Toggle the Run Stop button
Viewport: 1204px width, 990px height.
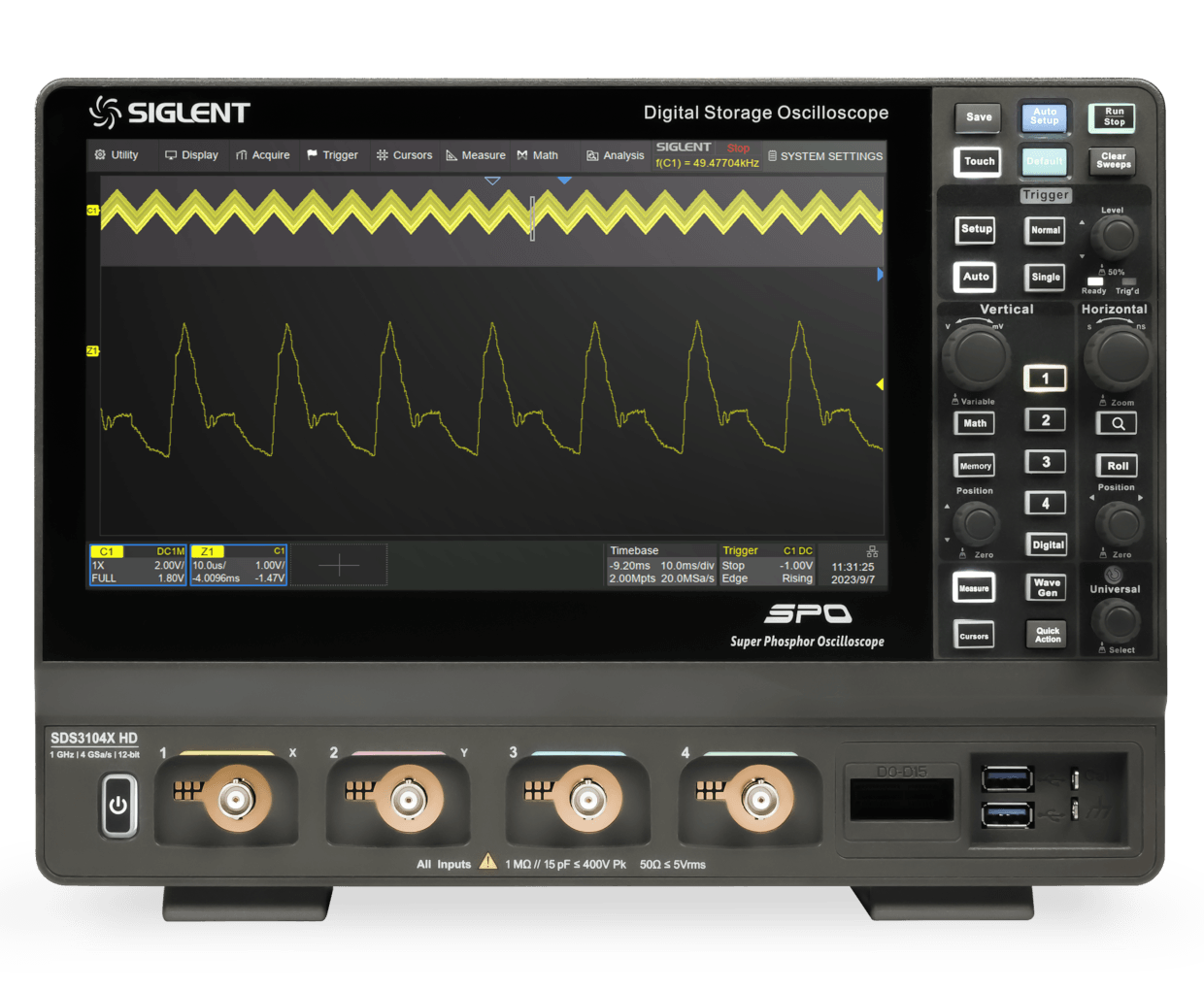pos(1113,117)
